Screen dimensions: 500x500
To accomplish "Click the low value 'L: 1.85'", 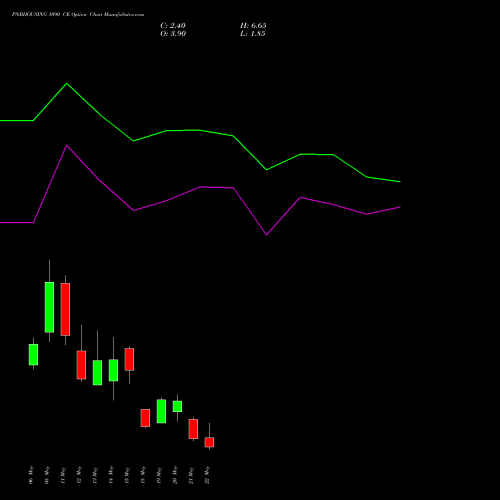I will tap(253, 34).
